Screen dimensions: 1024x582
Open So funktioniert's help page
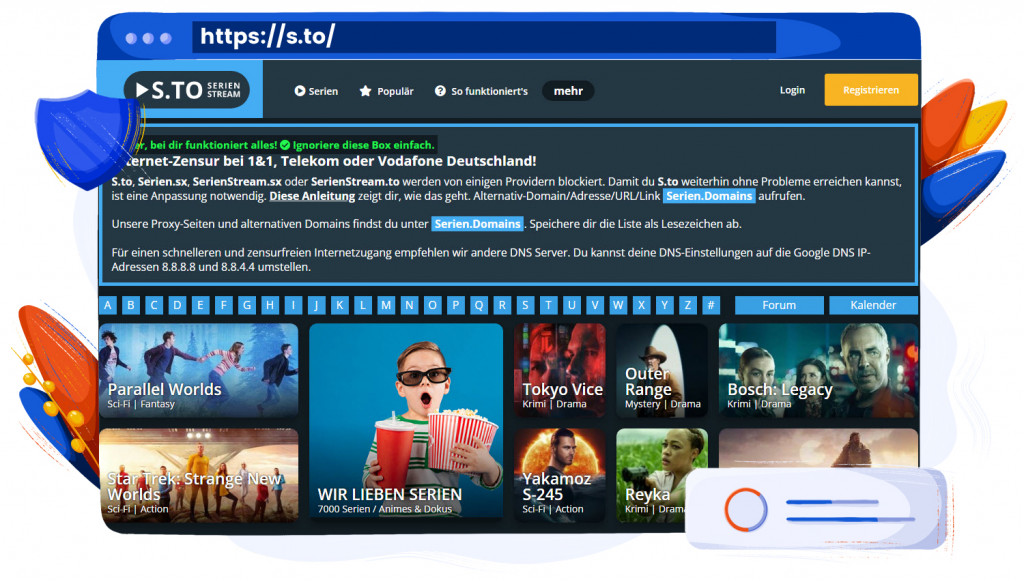[481, 91]
